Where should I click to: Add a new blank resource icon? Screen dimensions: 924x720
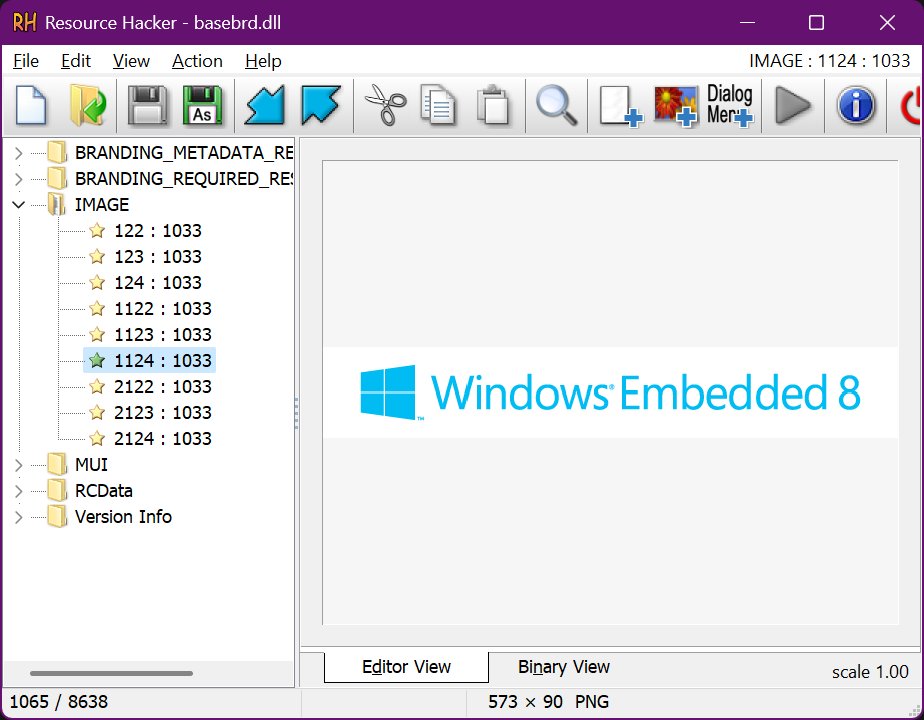pyautogui.click(x=620, y=106)
